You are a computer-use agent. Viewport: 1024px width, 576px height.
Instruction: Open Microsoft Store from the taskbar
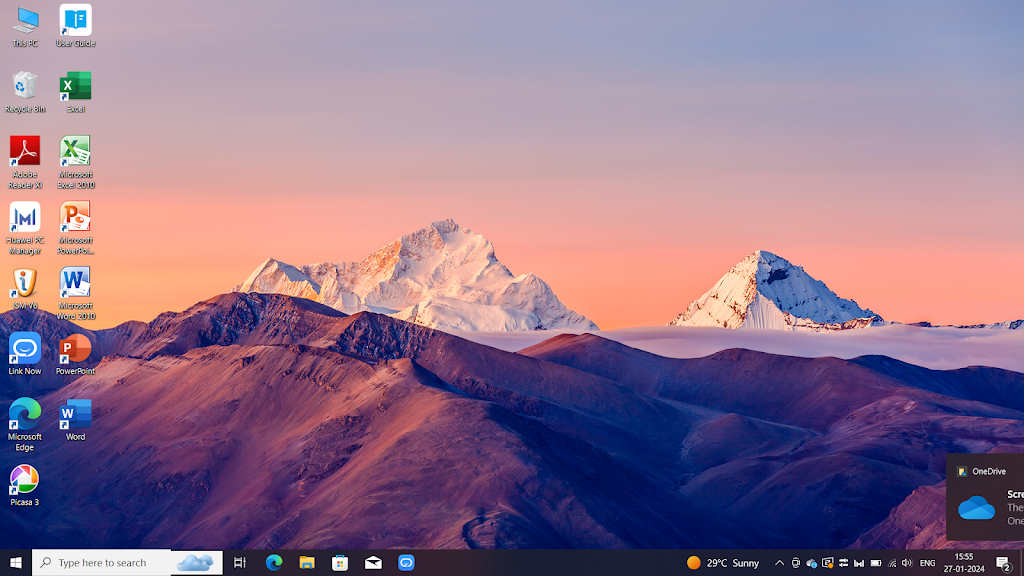pos(340,563)
